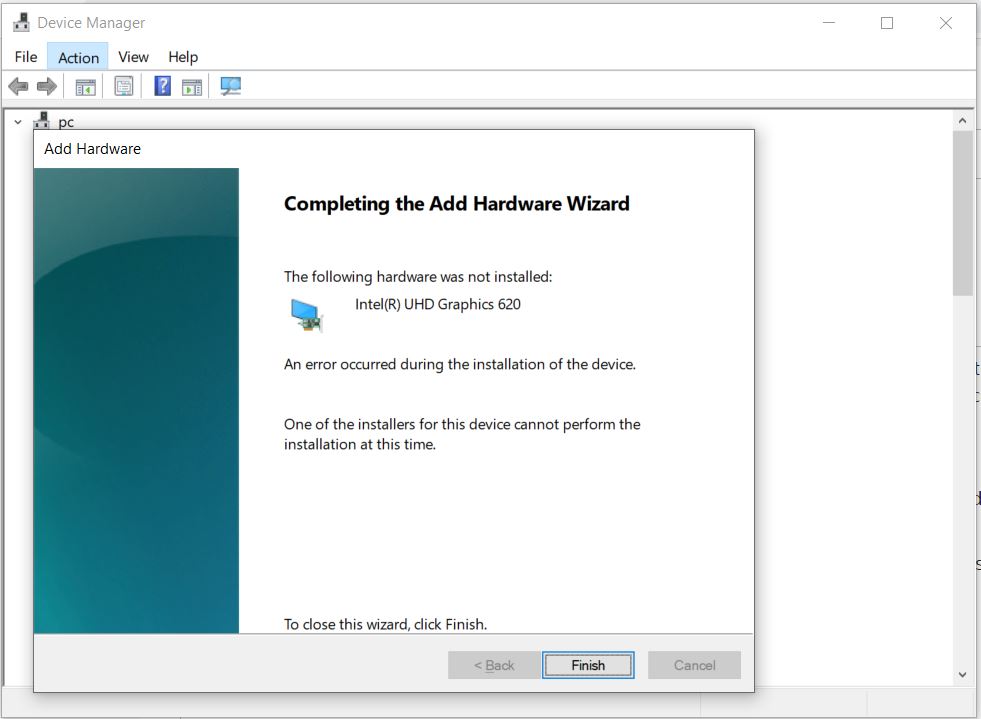Click the < Back button in the wizard
Image resolution: width=981 pixels, height=719 pixels.
[x=493, y=664]
